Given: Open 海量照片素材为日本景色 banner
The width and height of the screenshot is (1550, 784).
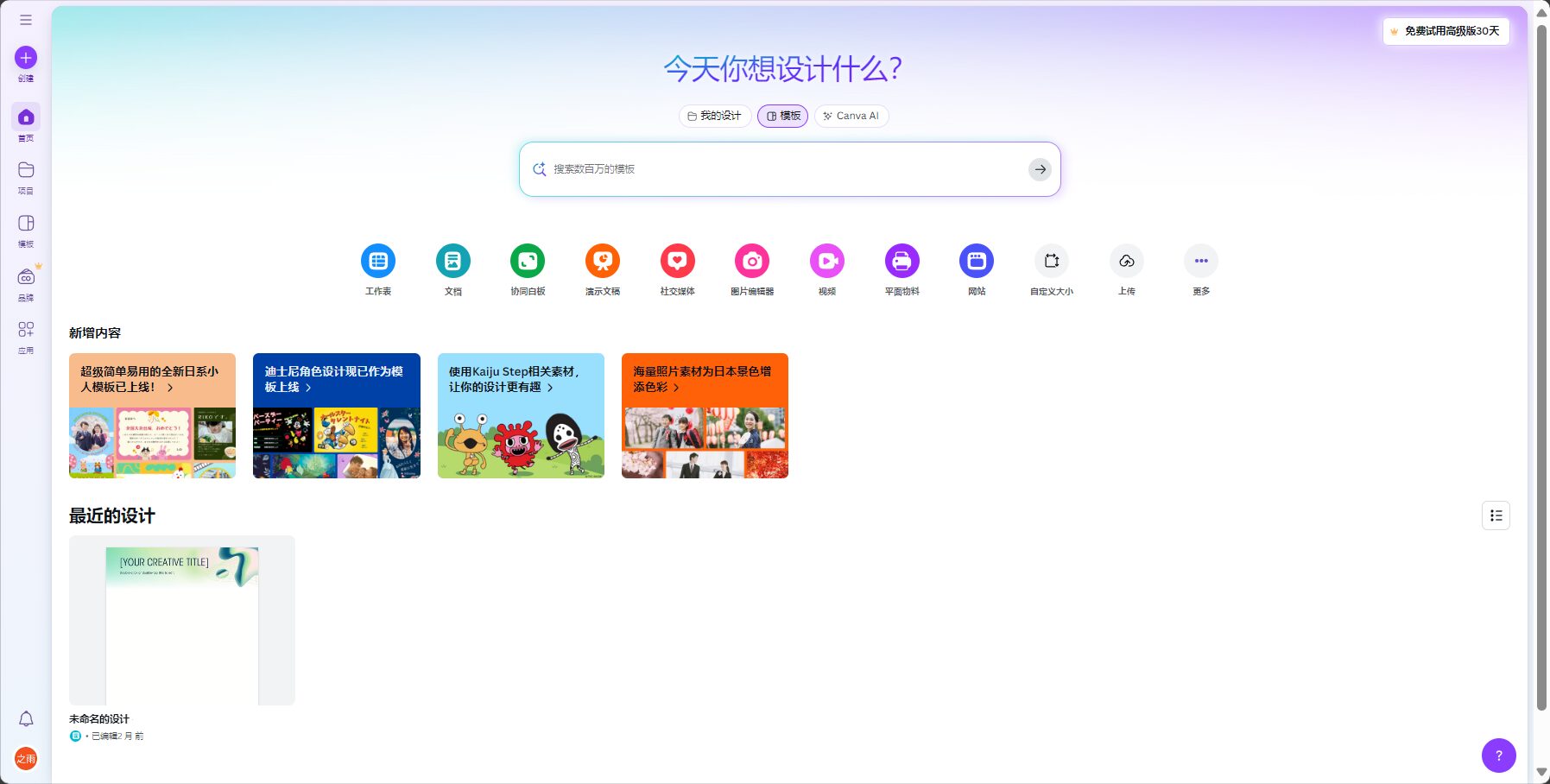Looking at the screenshot, I should [705, 415].
